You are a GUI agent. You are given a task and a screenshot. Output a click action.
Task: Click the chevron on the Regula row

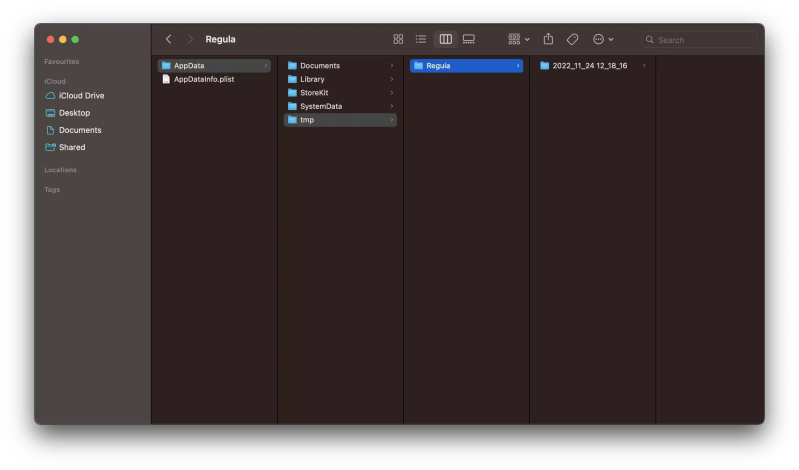(x=518, y=66)
